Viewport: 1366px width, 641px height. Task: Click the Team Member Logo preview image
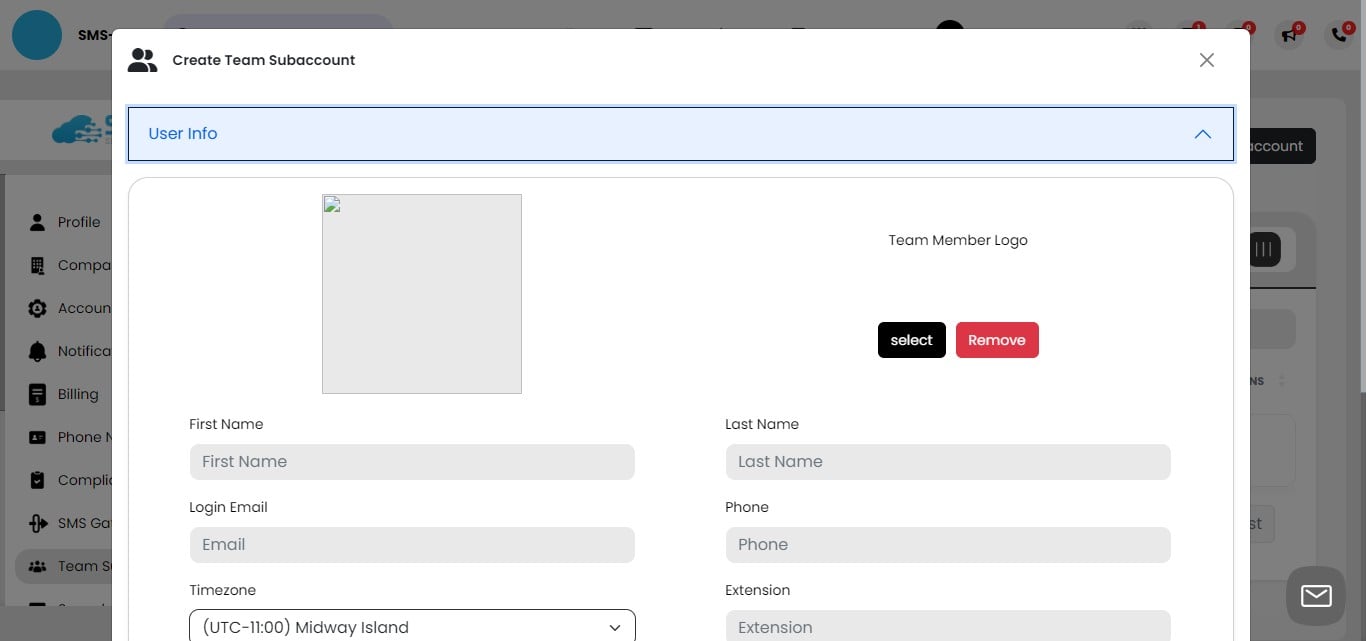(x=421, y=293)
